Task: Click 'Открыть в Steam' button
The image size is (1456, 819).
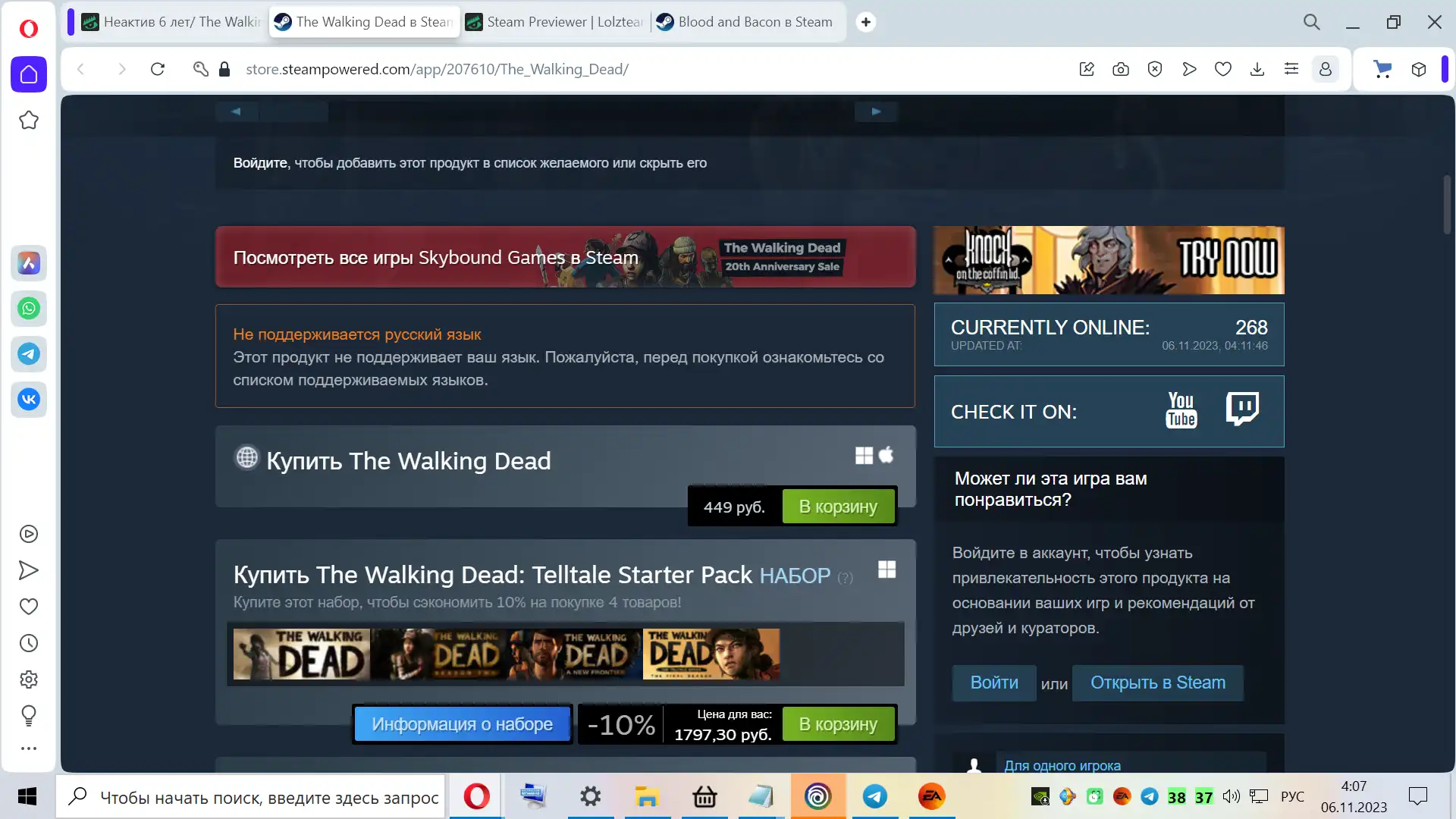Action: pos(1158,682)
